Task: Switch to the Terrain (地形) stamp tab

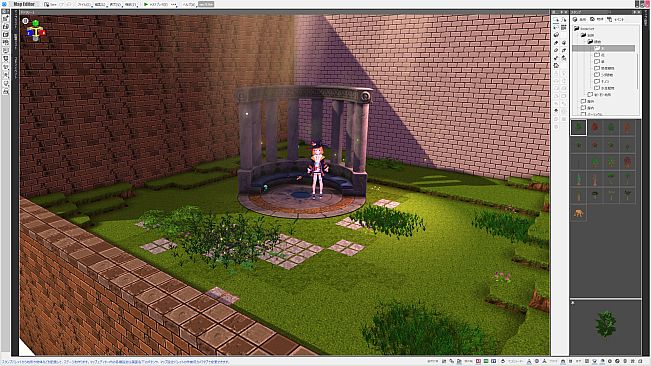Action: click(x=579, y=20)
